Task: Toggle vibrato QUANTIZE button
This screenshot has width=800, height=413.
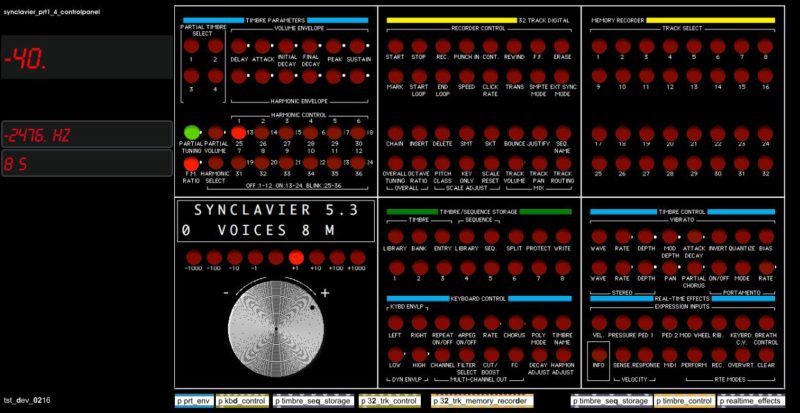Action: 742,236
